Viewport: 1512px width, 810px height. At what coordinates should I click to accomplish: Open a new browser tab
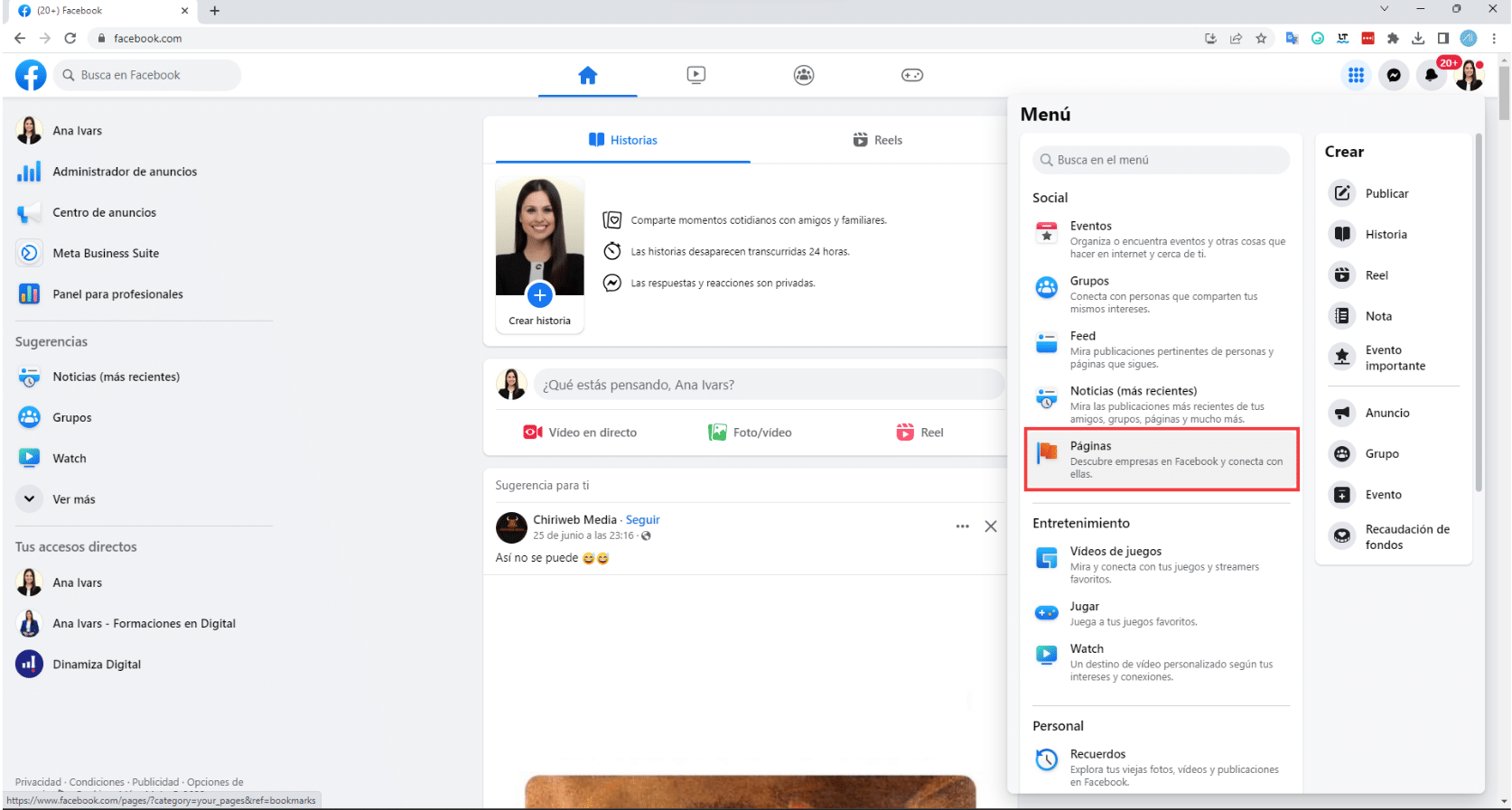[x=214, y=11]
